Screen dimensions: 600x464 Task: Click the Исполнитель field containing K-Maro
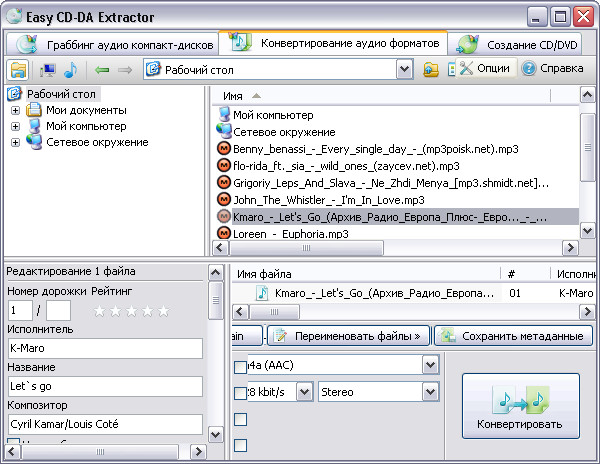(x=104, y=348)
